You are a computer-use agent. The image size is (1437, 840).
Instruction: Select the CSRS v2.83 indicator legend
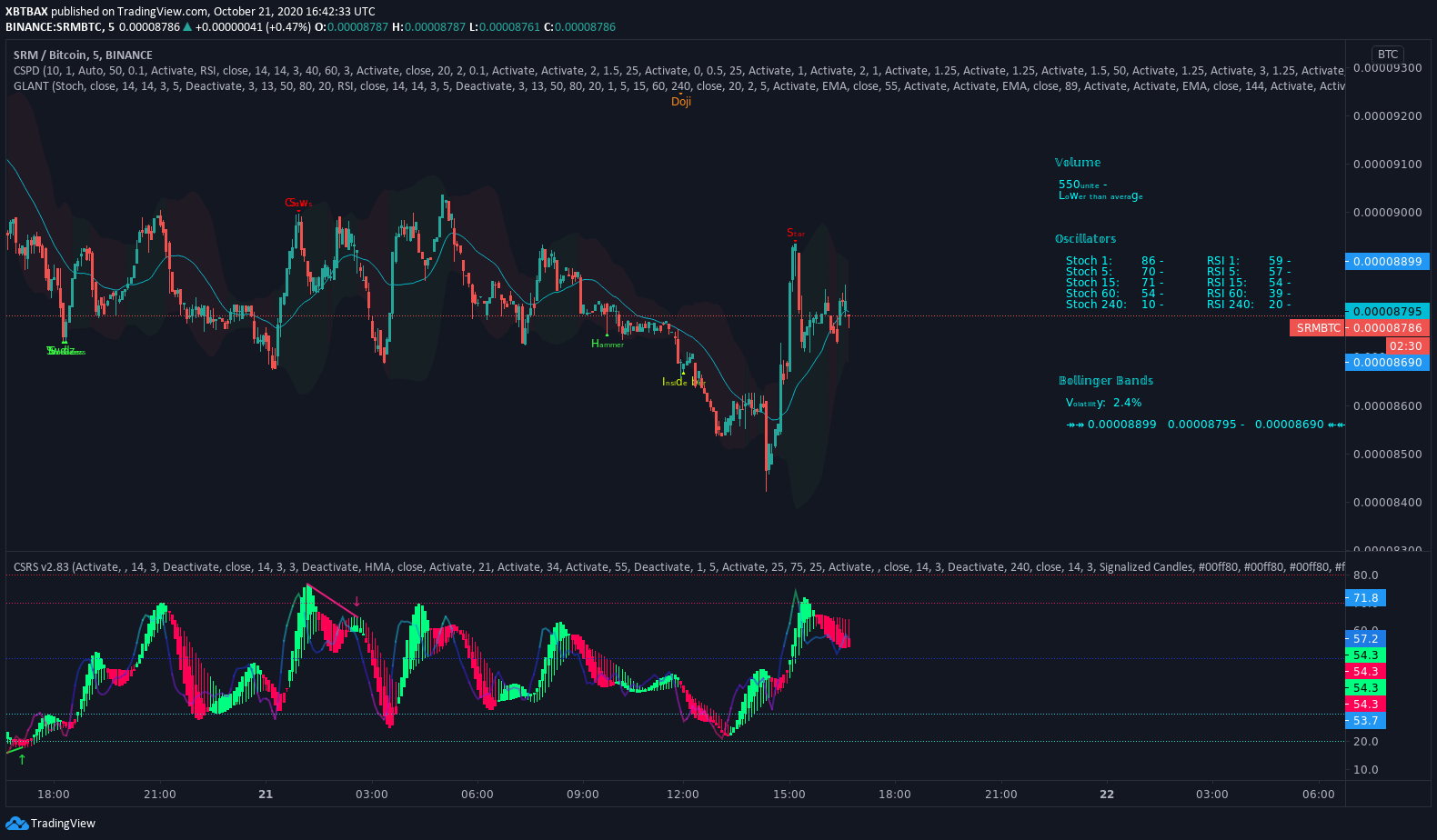(678, 567)
